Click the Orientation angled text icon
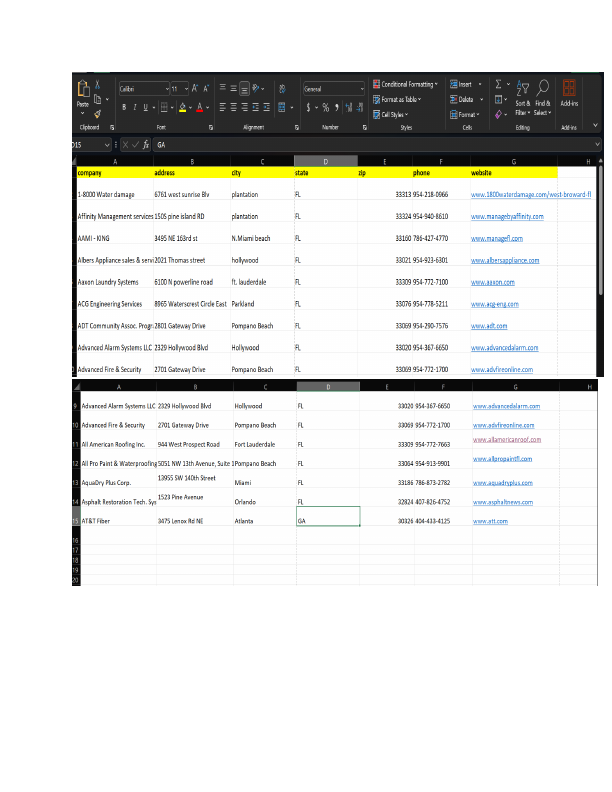Screen dimensions: 612x792 coord(256,88)
